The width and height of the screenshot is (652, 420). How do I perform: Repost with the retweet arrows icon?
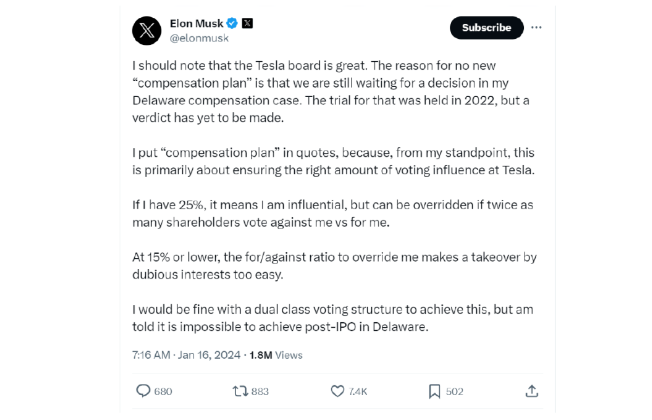pos(240,391)
